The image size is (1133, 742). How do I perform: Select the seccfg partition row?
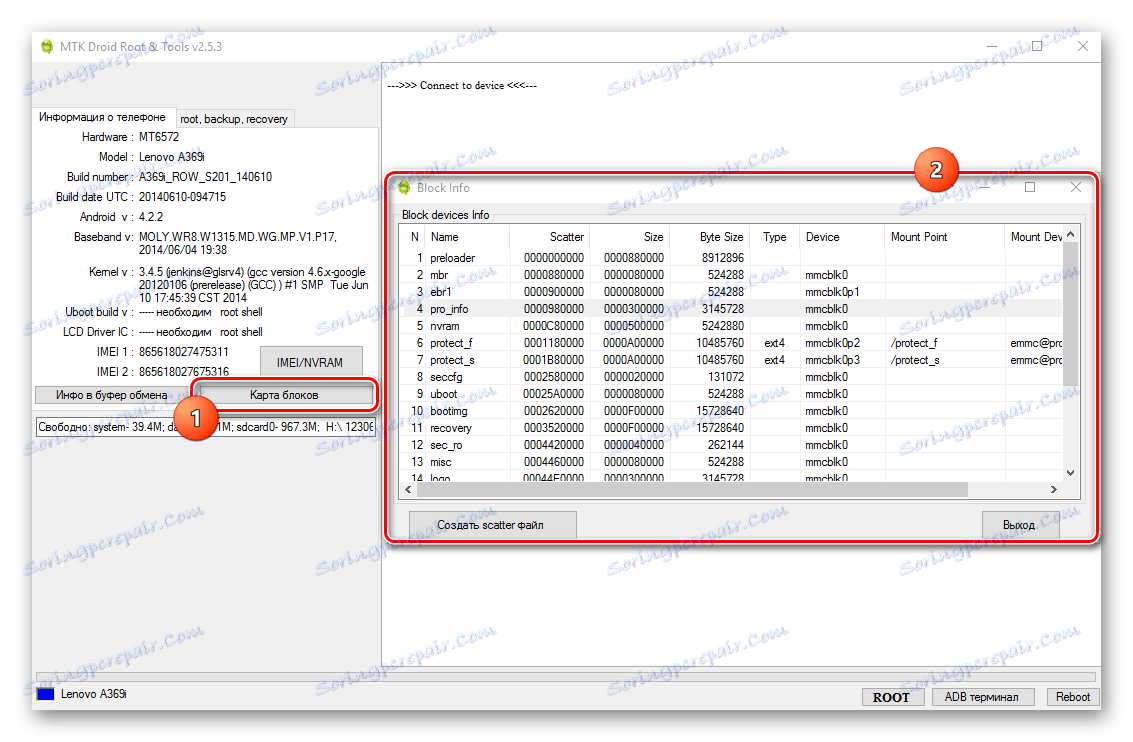732,377
